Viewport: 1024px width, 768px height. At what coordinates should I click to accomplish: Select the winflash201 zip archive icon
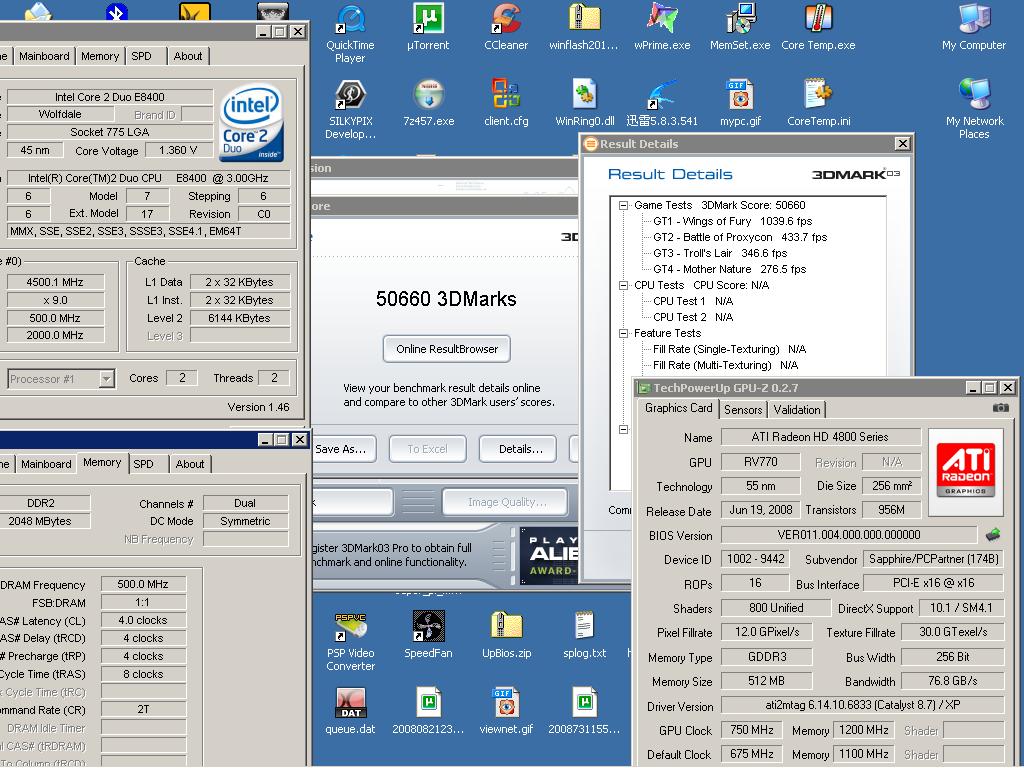[x=584, y=18]
